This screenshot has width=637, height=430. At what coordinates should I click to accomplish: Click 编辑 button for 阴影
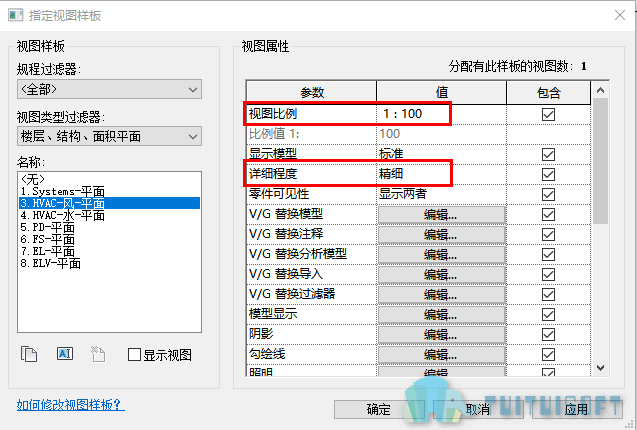tap(442, 334)
